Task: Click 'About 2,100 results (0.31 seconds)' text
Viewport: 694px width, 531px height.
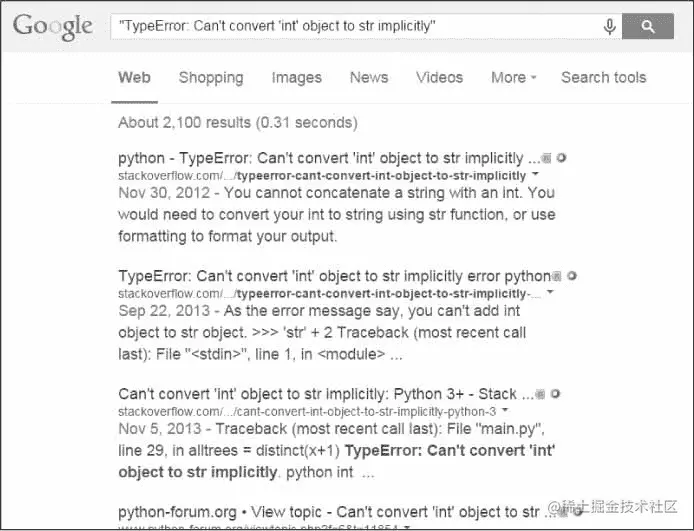Action: click(x=238, y=123)
